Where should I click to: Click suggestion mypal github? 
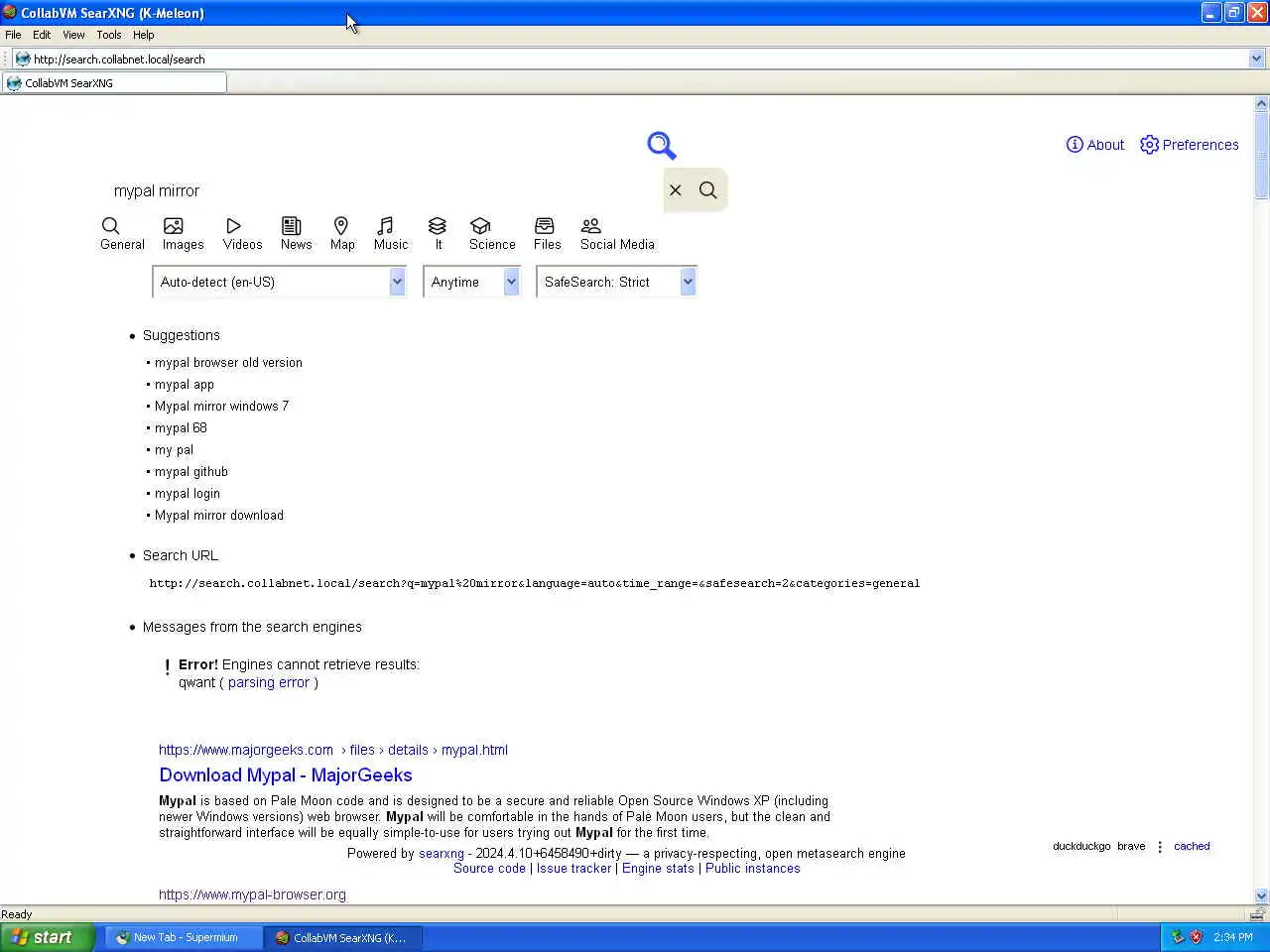coord(191,472)
